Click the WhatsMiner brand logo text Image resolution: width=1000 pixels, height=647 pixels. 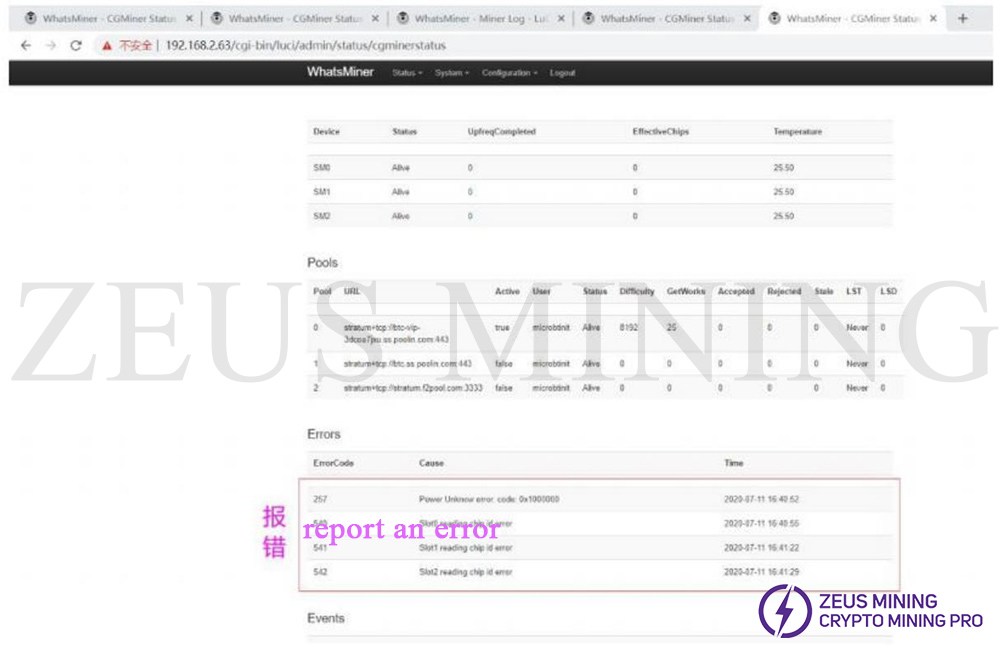coord(340,72)
